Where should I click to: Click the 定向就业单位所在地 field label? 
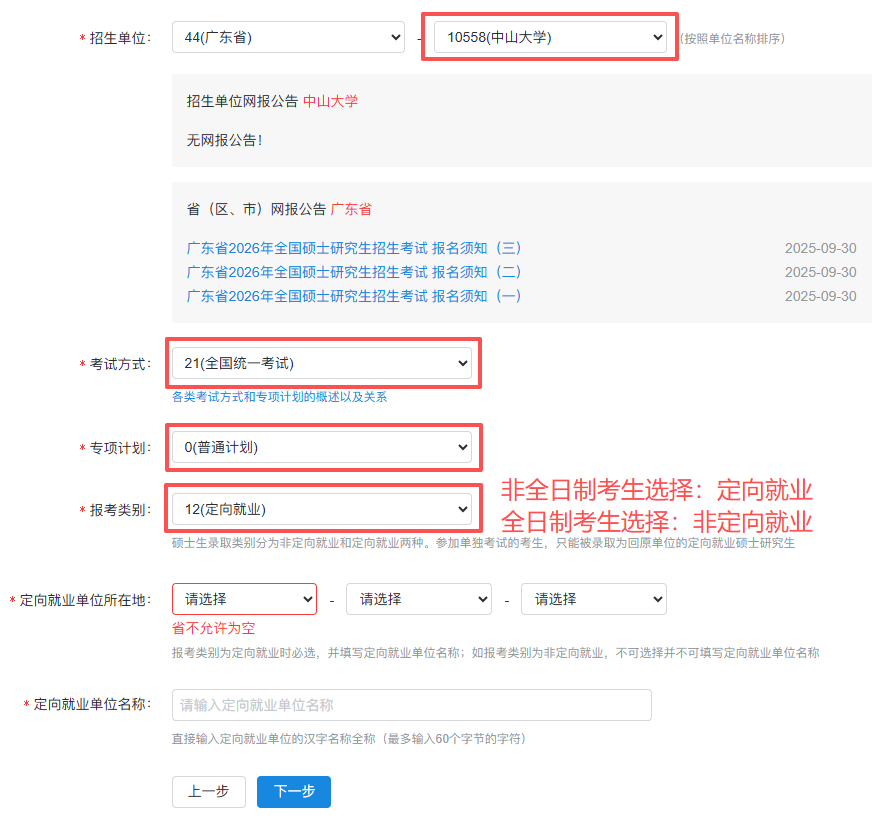coord(84,600)
